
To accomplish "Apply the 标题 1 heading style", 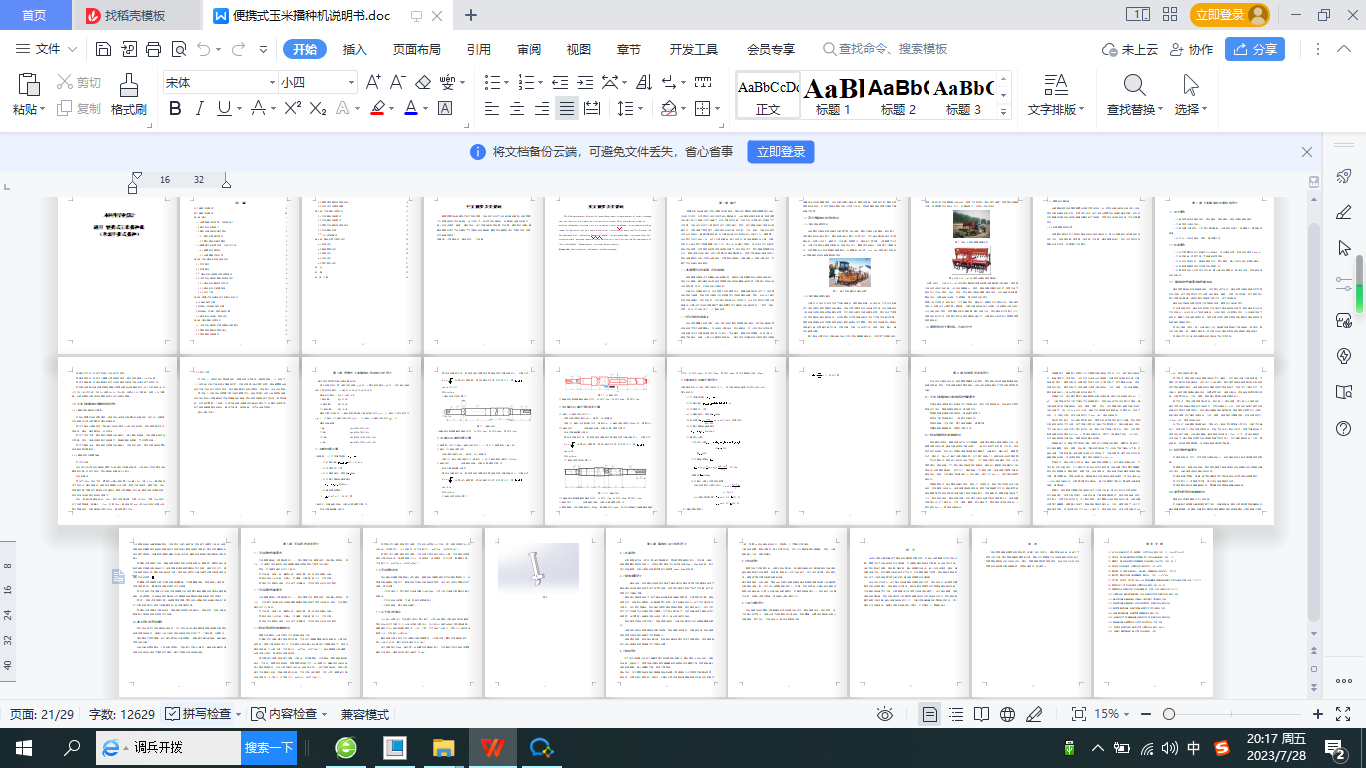I will 833,97.
